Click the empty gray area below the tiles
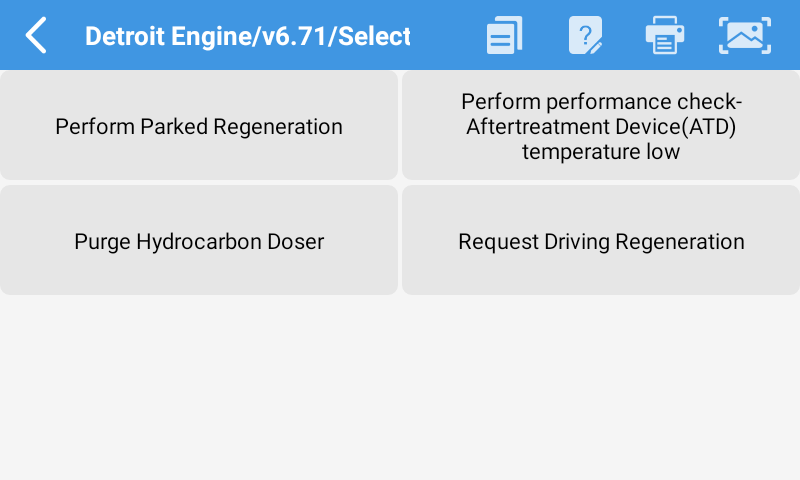The height and width of the screenshot is (480, 800). [400, 390]
